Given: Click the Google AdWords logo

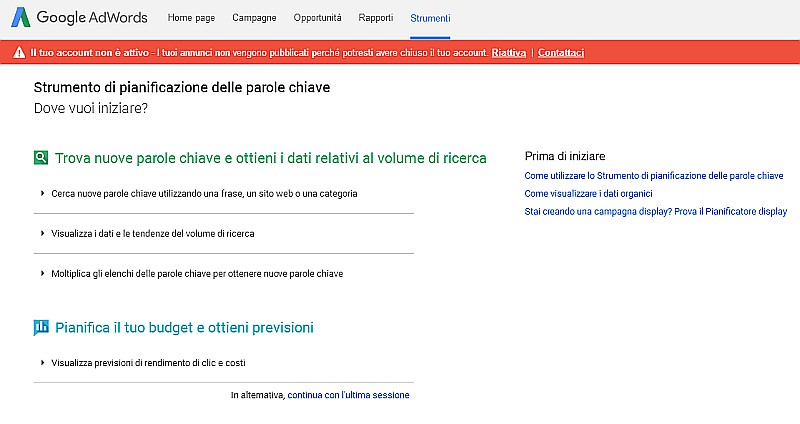Looking at the screenshot, I should (x=79, y=17).
